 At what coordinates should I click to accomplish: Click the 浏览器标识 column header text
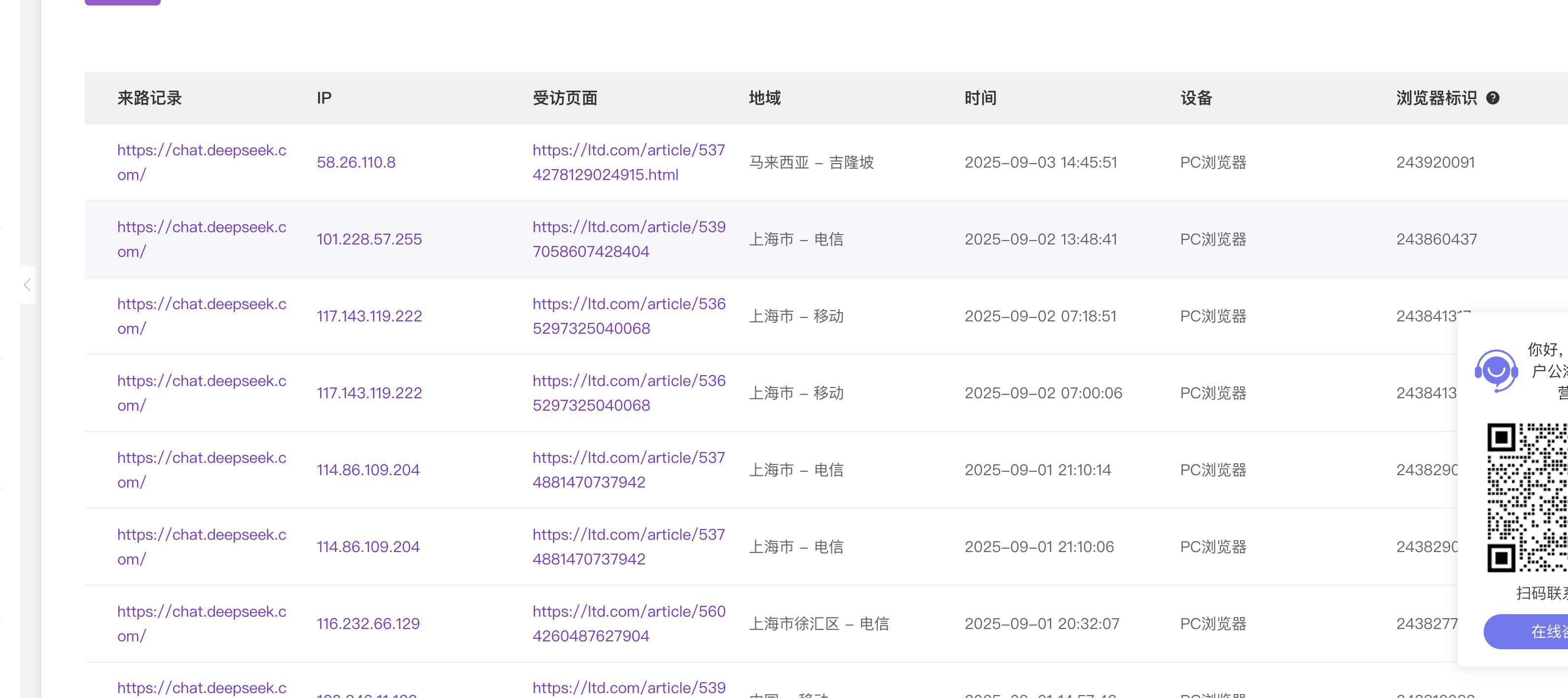coord(1436,98)
